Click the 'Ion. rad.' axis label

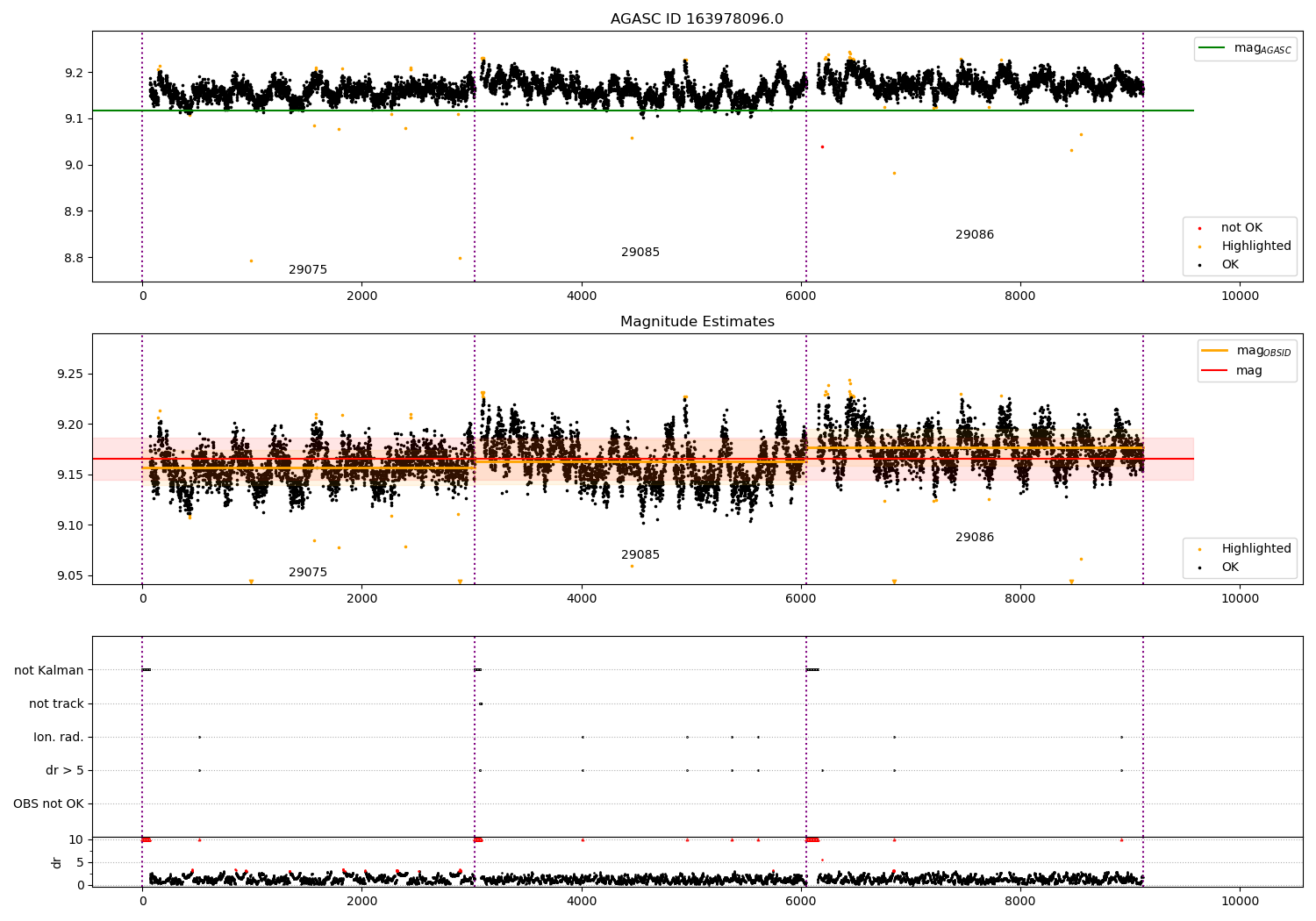[59, 738]
